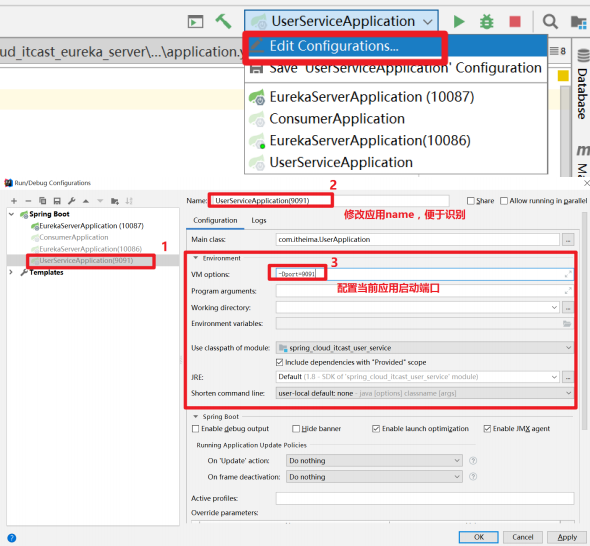Viewport: 590px width, 546px height.
Task: Open Shorten command line dropdown
Action: 568,393
